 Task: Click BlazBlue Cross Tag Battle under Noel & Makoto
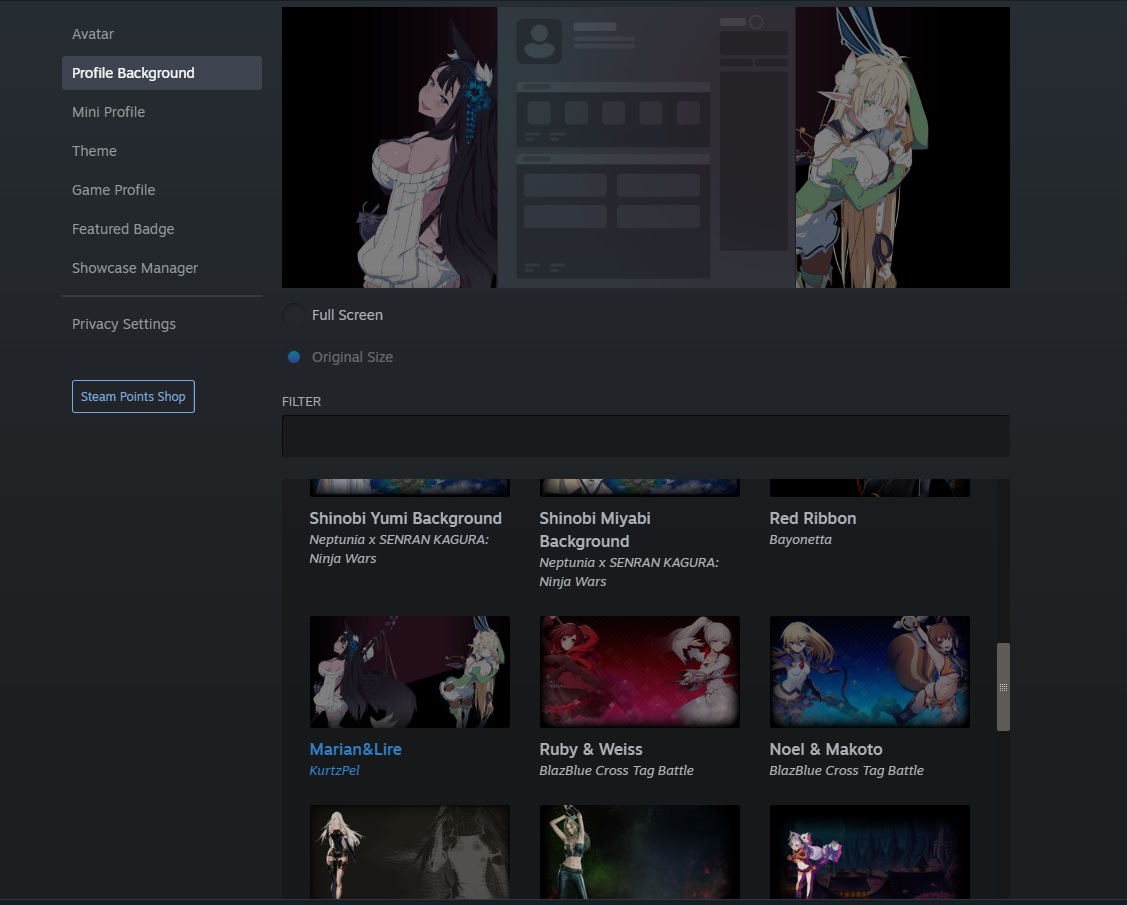pos(846,771)
